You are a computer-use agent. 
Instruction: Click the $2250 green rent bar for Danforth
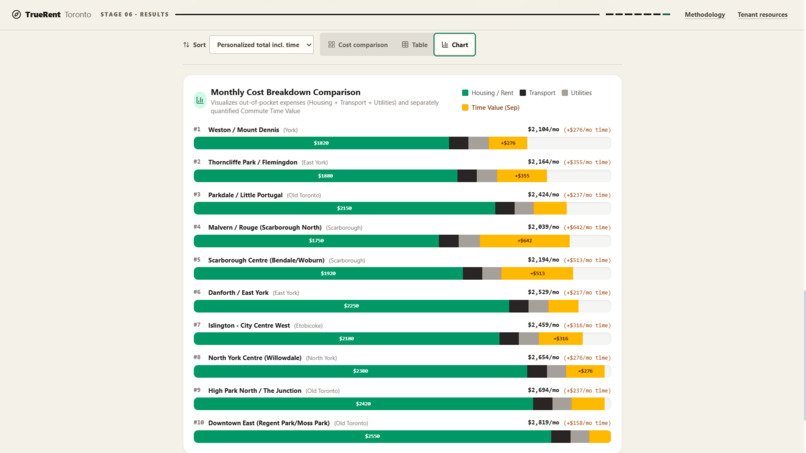click(351, 306)
